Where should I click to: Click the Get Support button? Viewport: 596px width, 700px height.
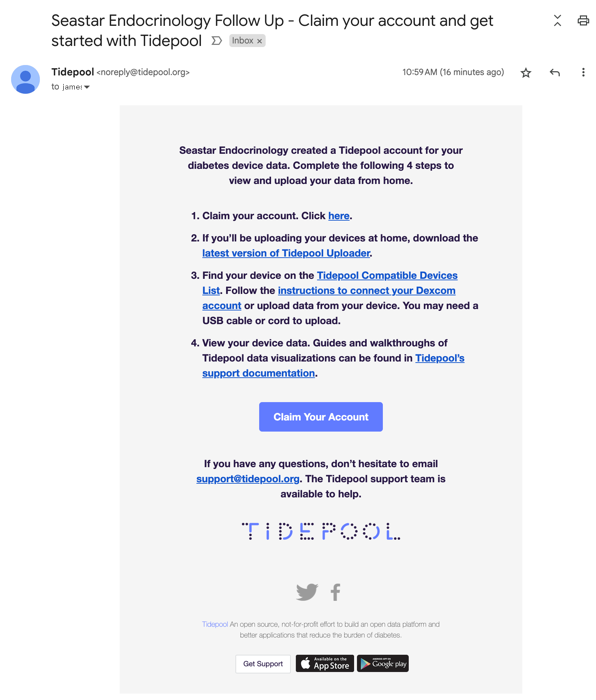coord(263,664)
